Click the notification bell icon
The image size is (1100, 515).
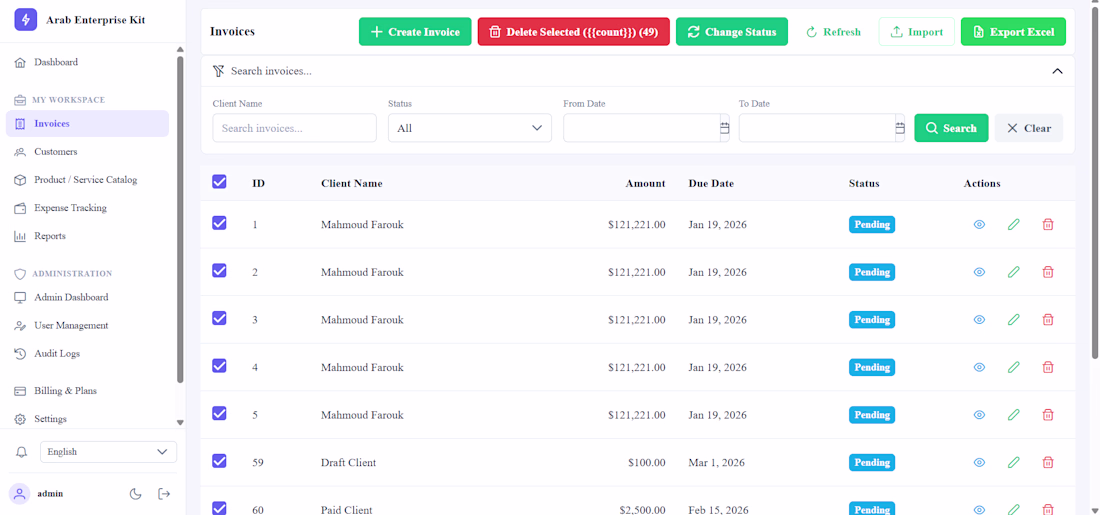tap(20, 452)
